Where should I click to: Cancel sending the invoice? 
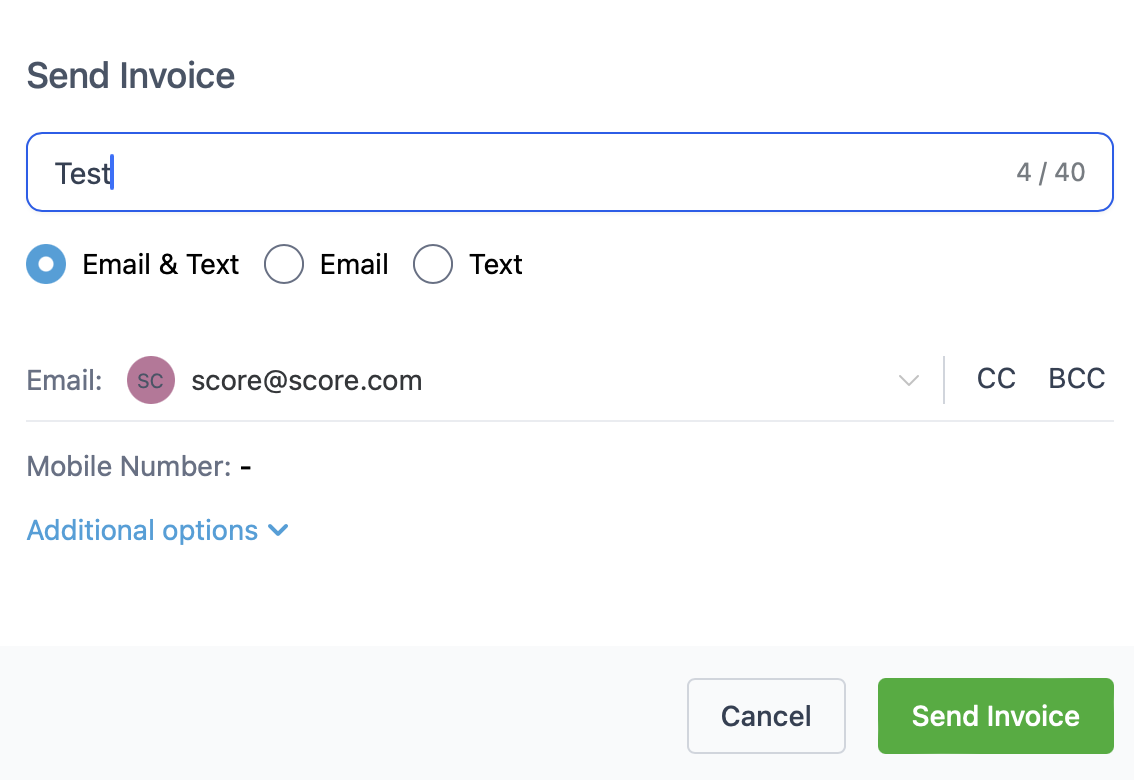pos(766,716)
